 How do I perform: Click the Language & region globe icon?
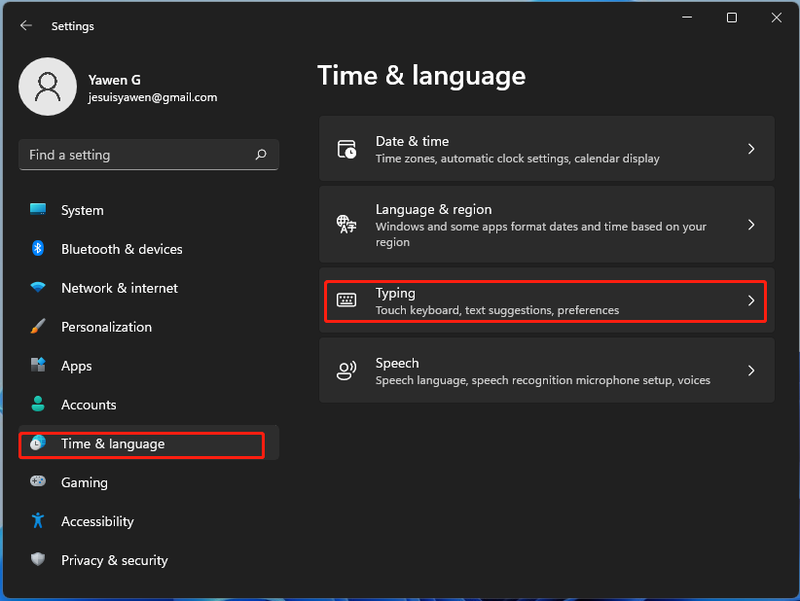click(x=346, y=224)
